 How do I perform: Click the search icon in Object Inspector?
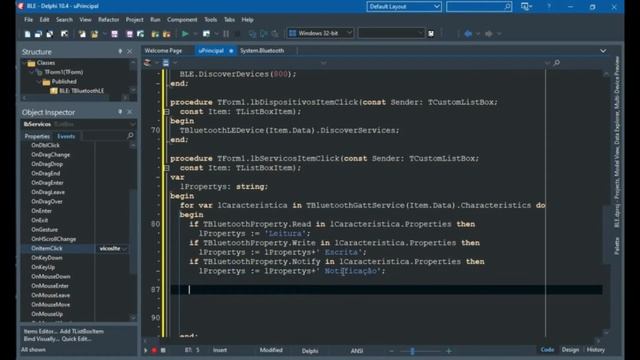[130, 136]
